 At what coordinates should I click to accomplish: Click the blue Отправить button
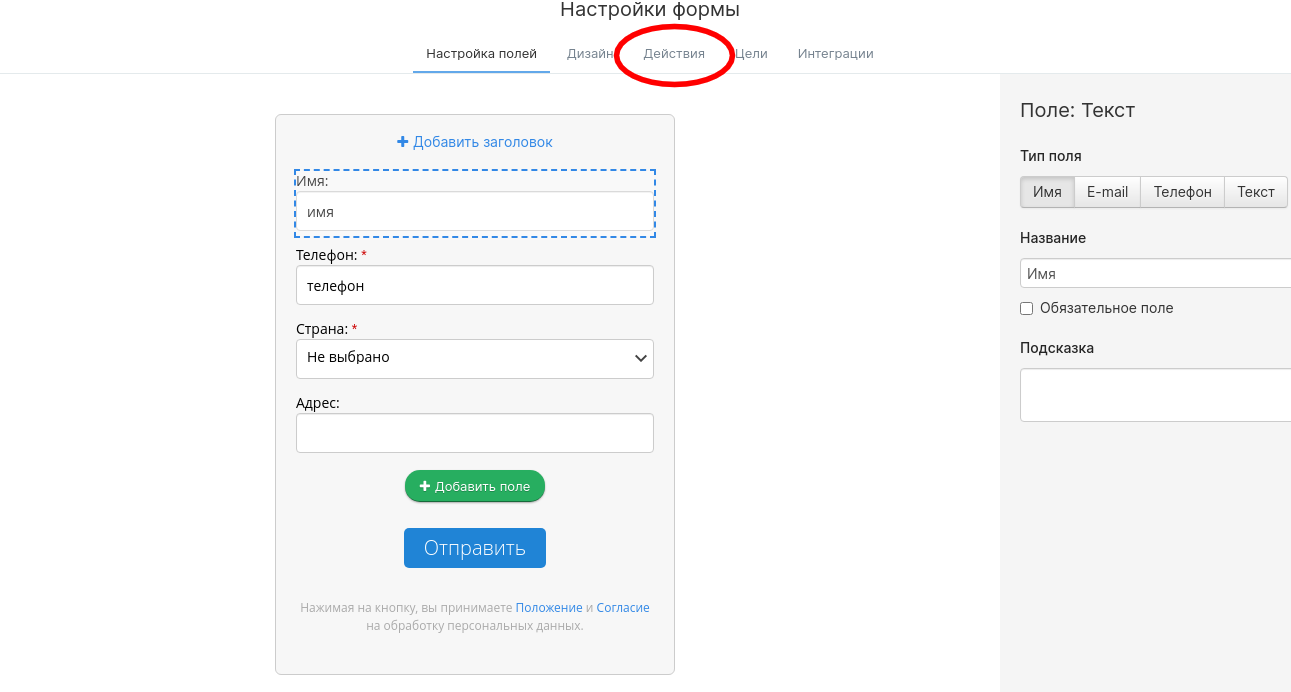(x=475, y=548)
